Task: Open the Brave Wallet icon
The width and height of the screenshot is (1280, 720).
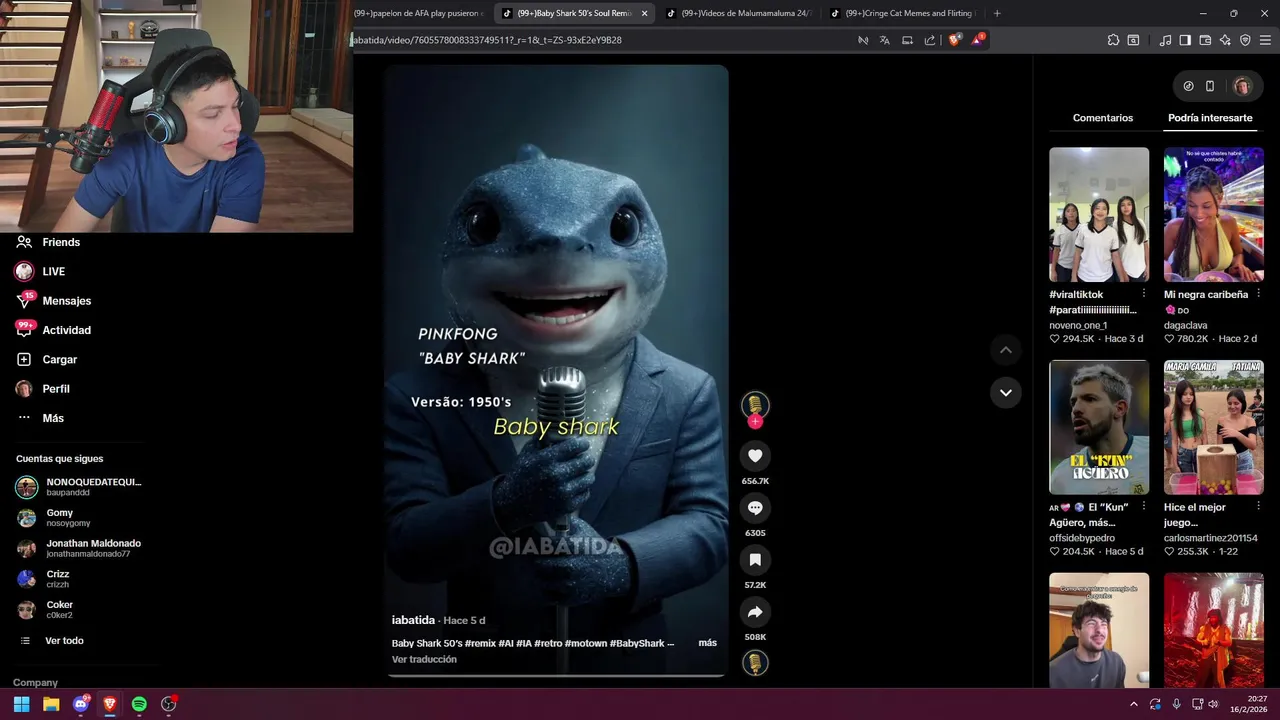Action: pyautogui.click(x=1205, y=40)
